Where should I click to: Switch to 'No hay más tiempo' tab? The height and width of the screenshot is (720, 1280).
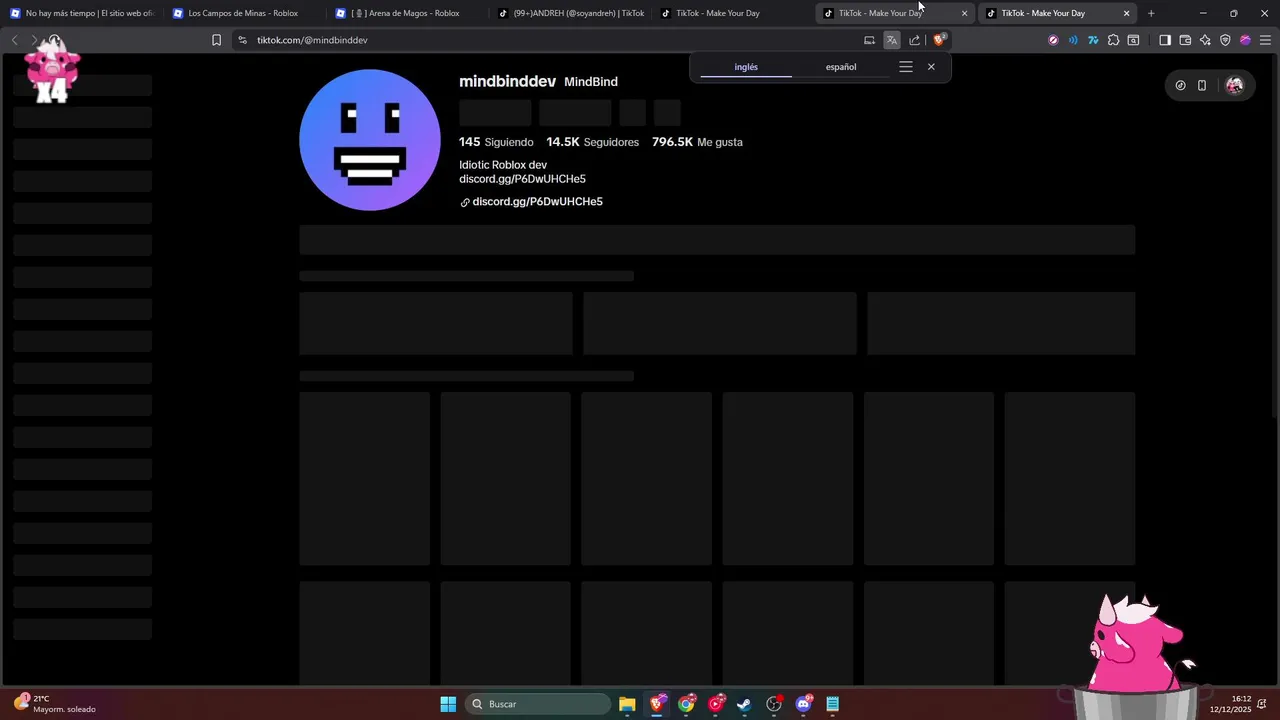[82, 13]
